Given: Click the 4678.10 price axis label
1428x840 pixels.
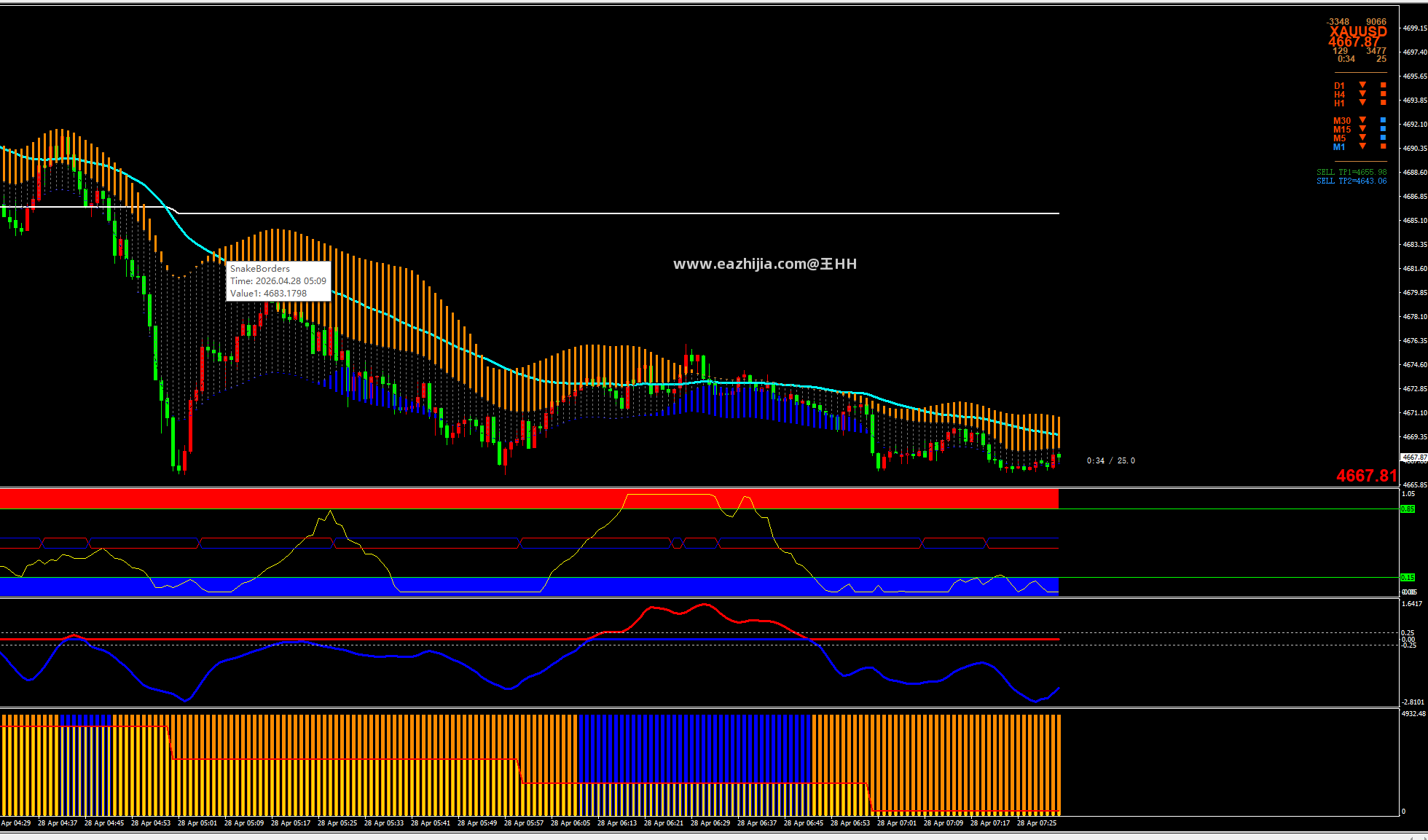Looking at the screenshot, I should coord(1415,317).
